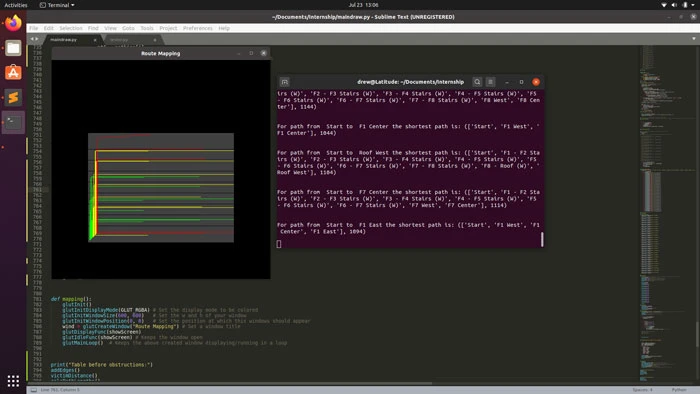Open Firefox from the dock
The width and height of the screenshot is (700, 394).
click(x=13, y=23)
